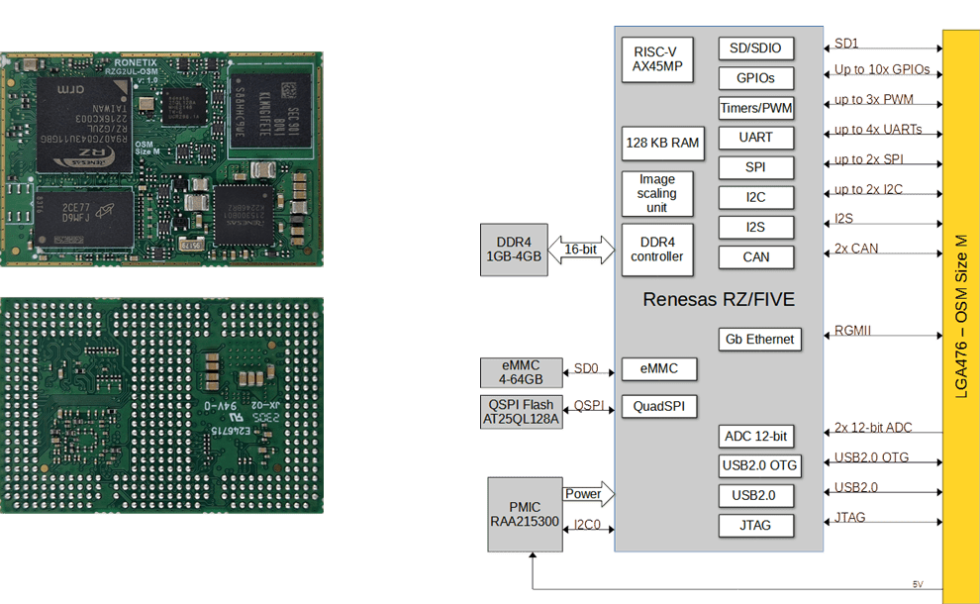Select the boxed JTAG block

[x=756, y=526]
